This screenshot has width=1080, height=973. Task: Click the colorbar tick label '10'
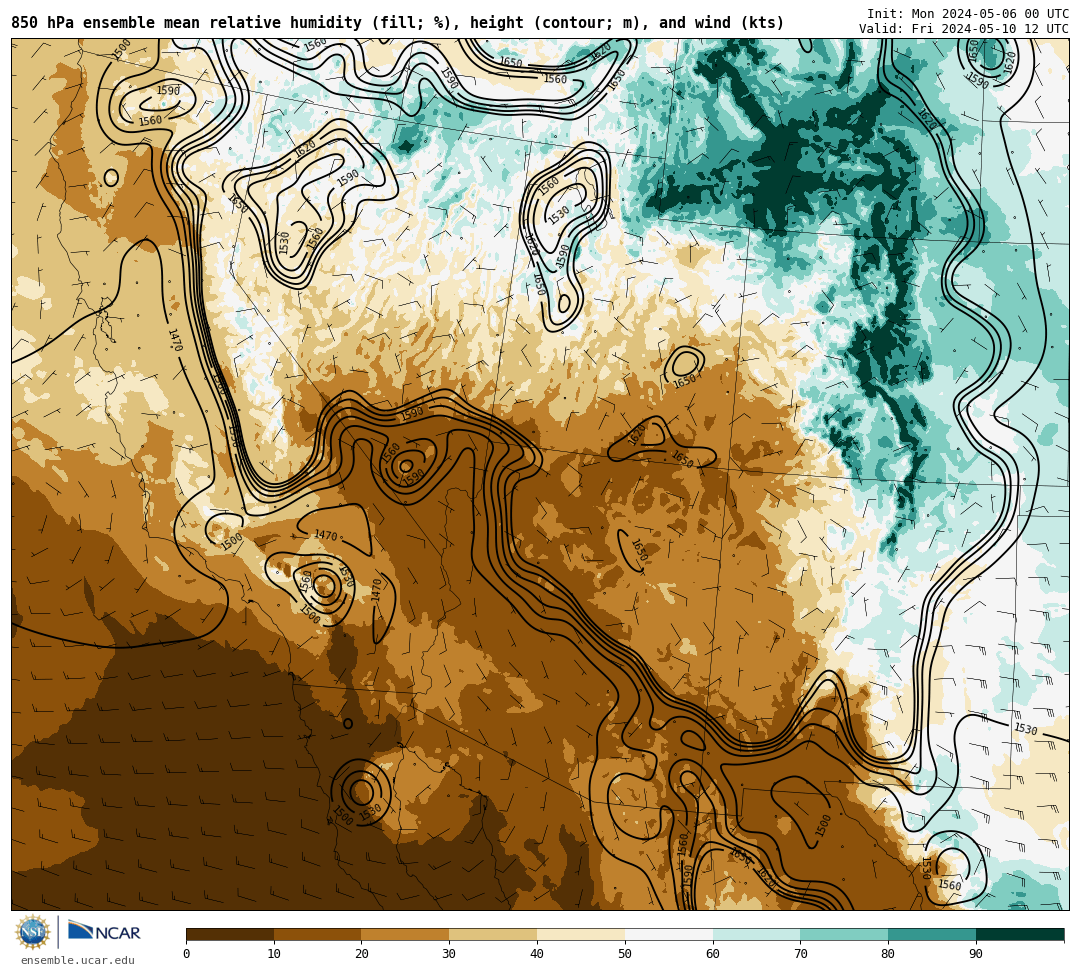[274, 954]
